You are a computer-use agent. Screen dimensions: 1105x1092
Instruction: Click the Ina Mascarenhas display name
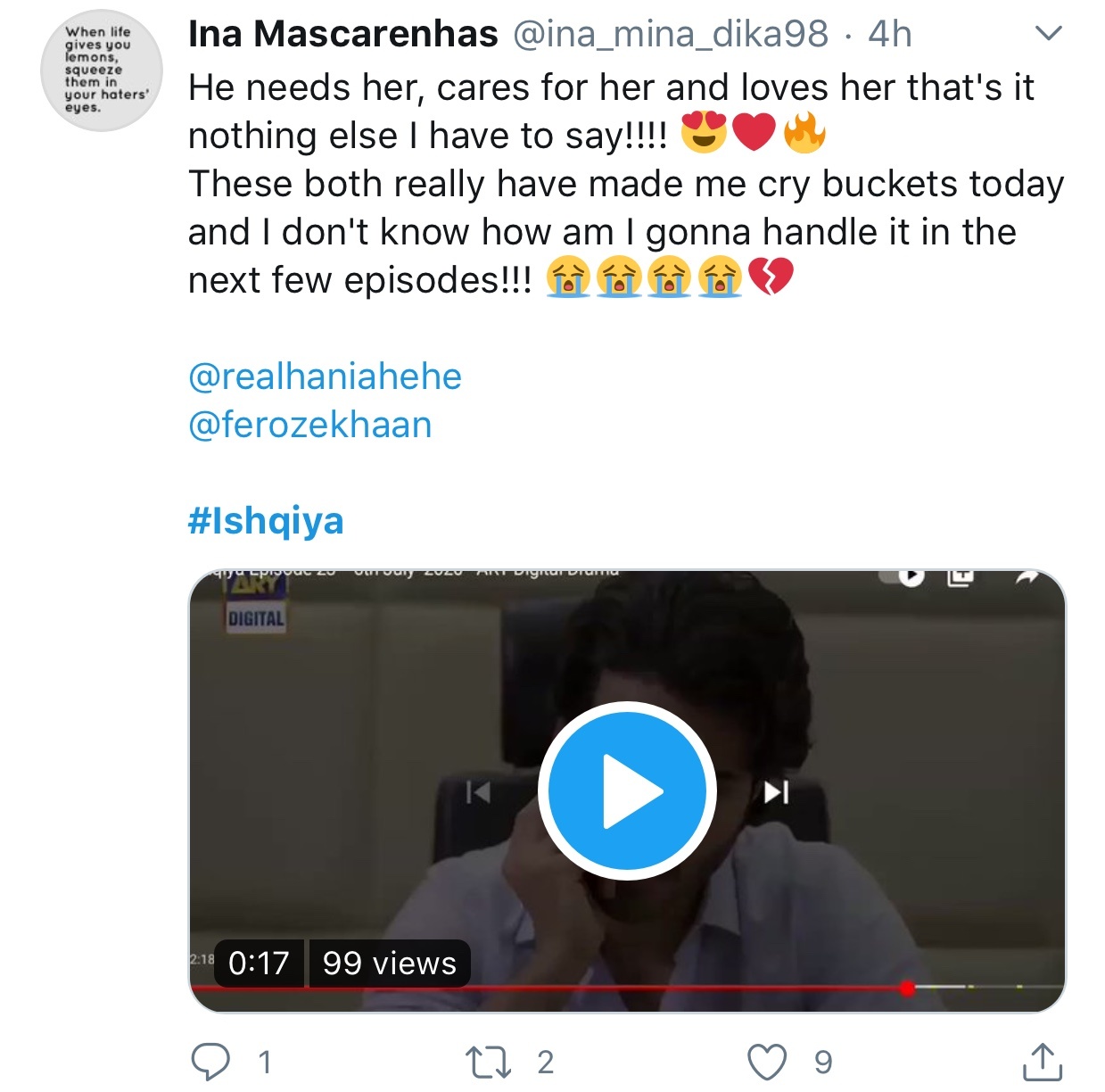click(343, 34)
